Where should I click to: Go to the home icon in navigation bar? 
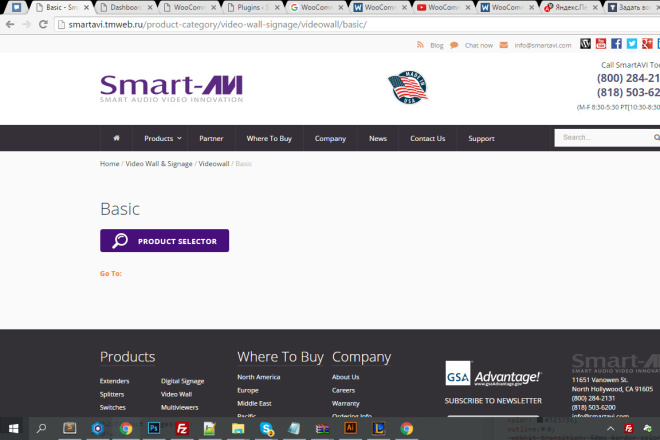117,138
